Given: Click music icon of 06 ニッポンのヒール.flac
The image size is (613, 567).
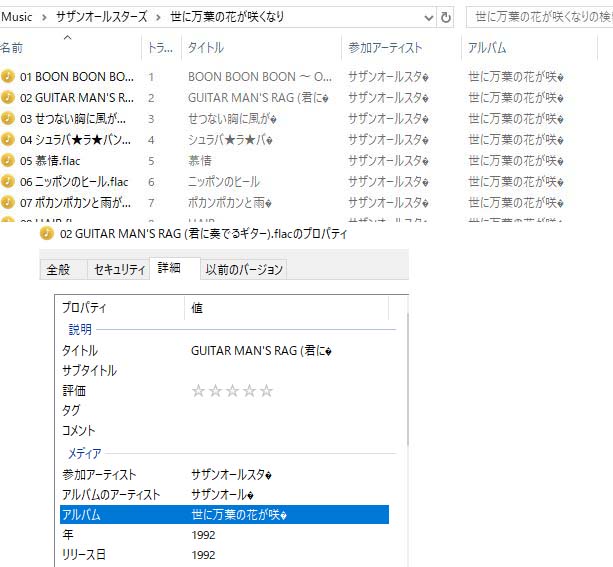Looking at the screenshot, I should click(x=7, y=181).
